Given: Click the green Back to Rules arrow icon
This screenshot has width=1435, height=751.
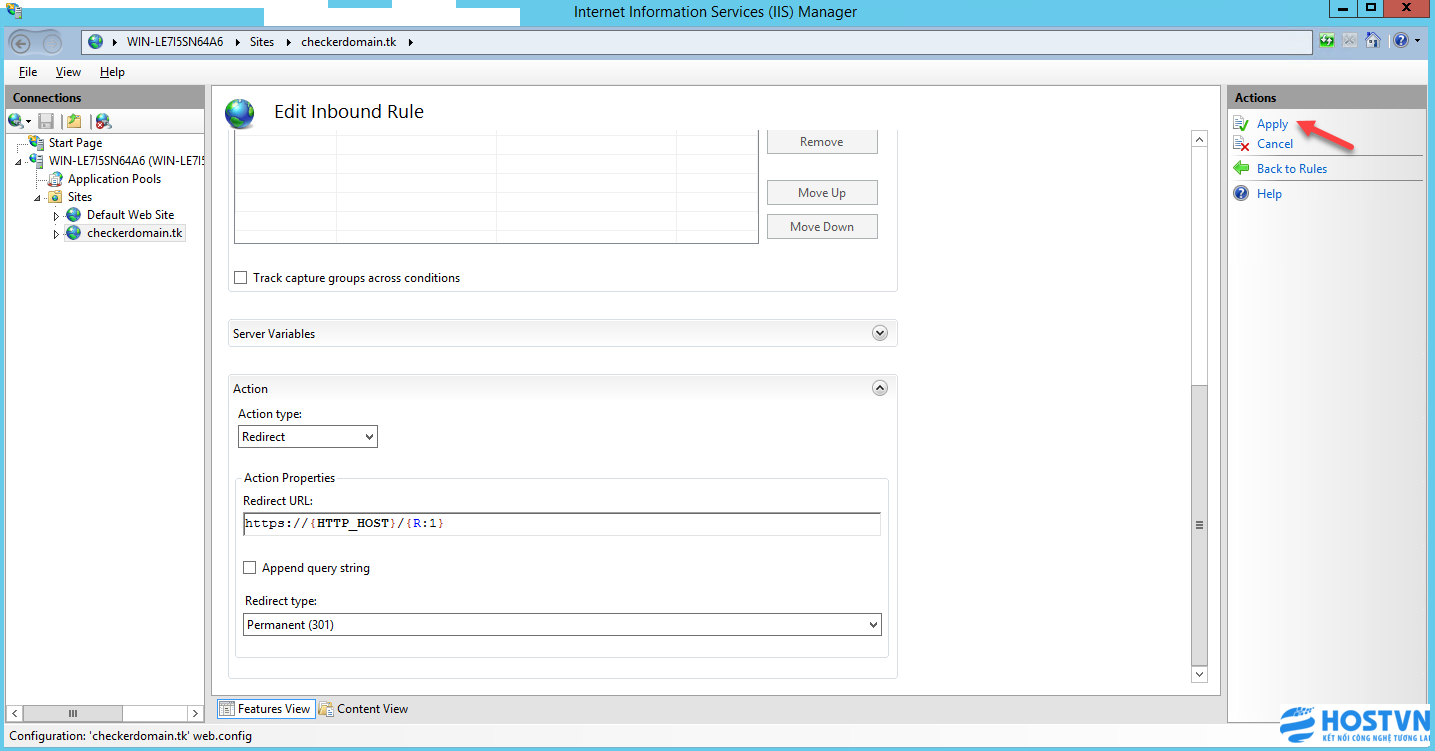Looking at the screenshot, I should coord(1241,168).
